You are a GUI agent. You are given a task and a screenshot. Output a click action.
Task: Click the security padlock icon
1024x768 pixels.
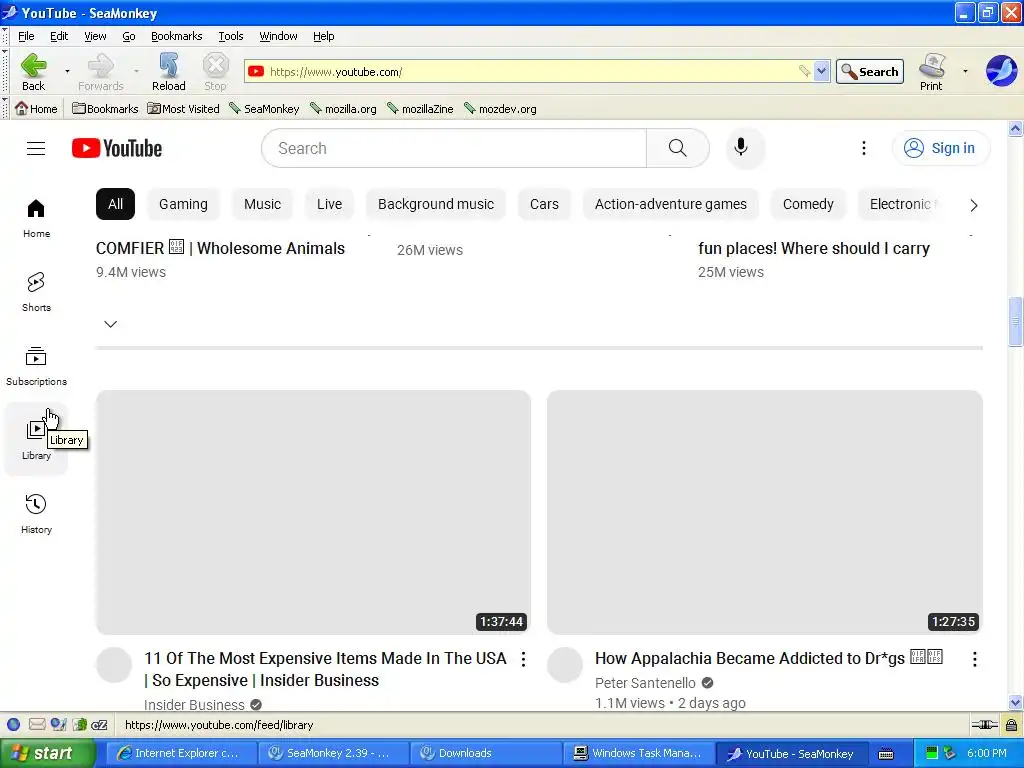[x=1011, y=724]
